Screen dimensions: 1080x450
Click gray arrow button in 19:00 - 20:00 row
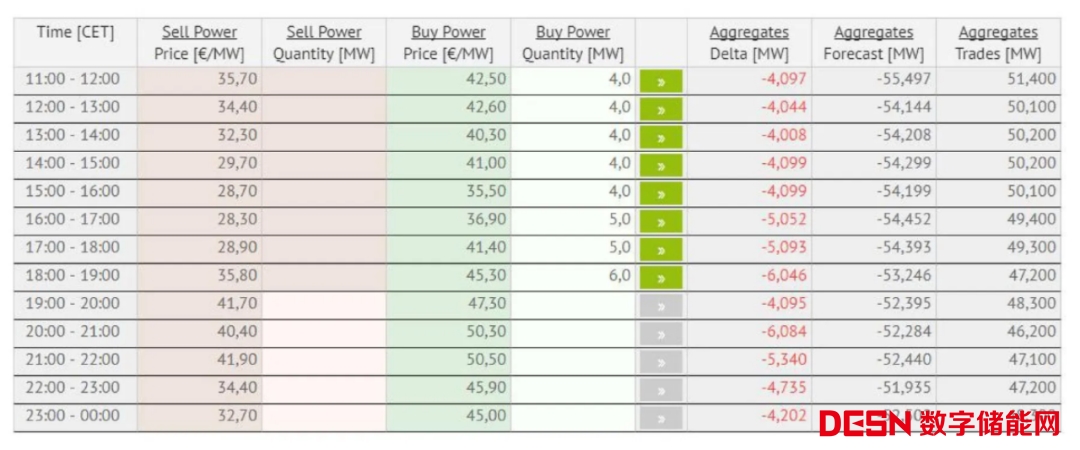pos(660,305)
